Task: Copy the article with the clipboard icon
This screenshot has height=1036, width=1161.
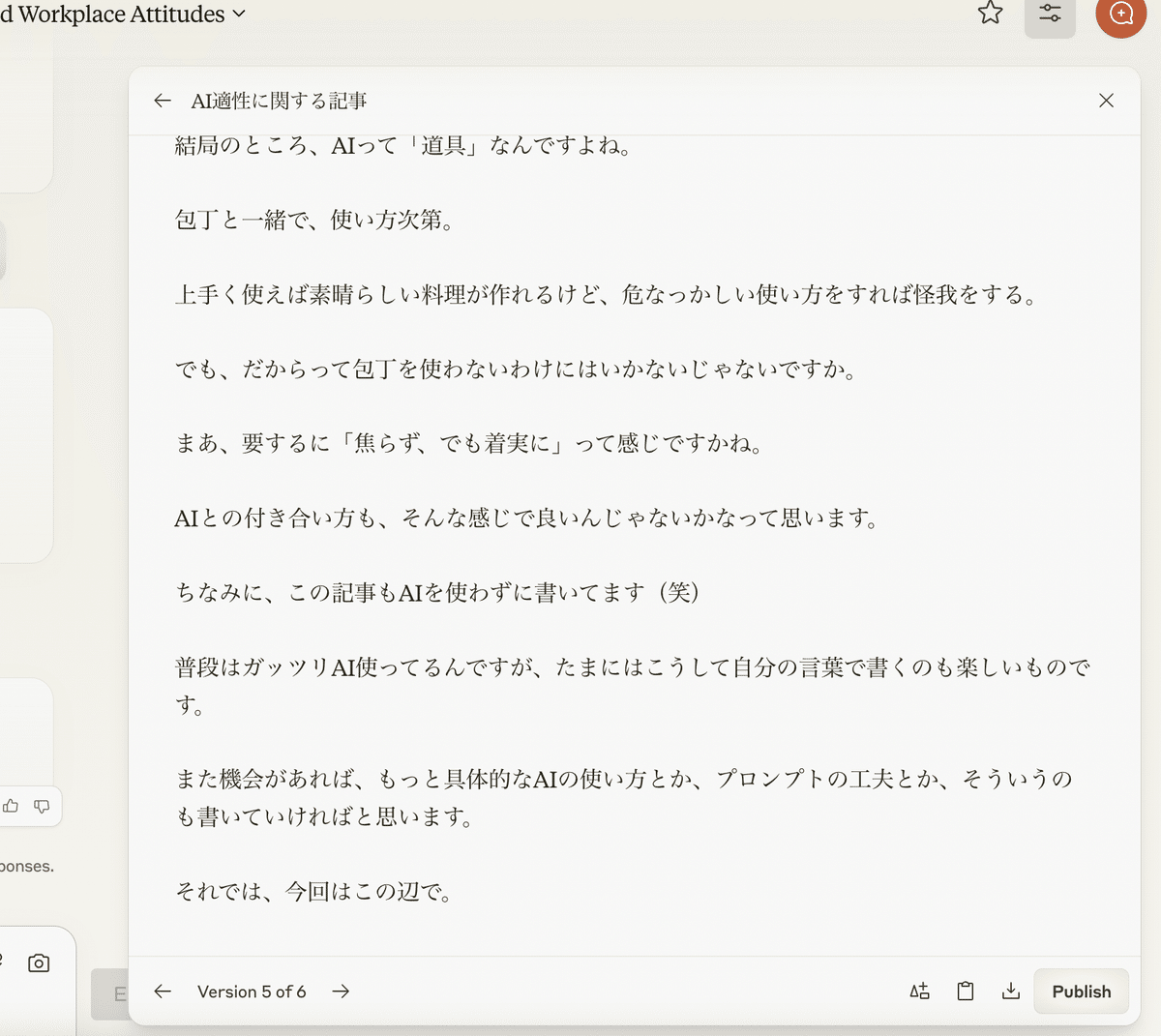Action: pyautogui.click(x=965, y=991)
